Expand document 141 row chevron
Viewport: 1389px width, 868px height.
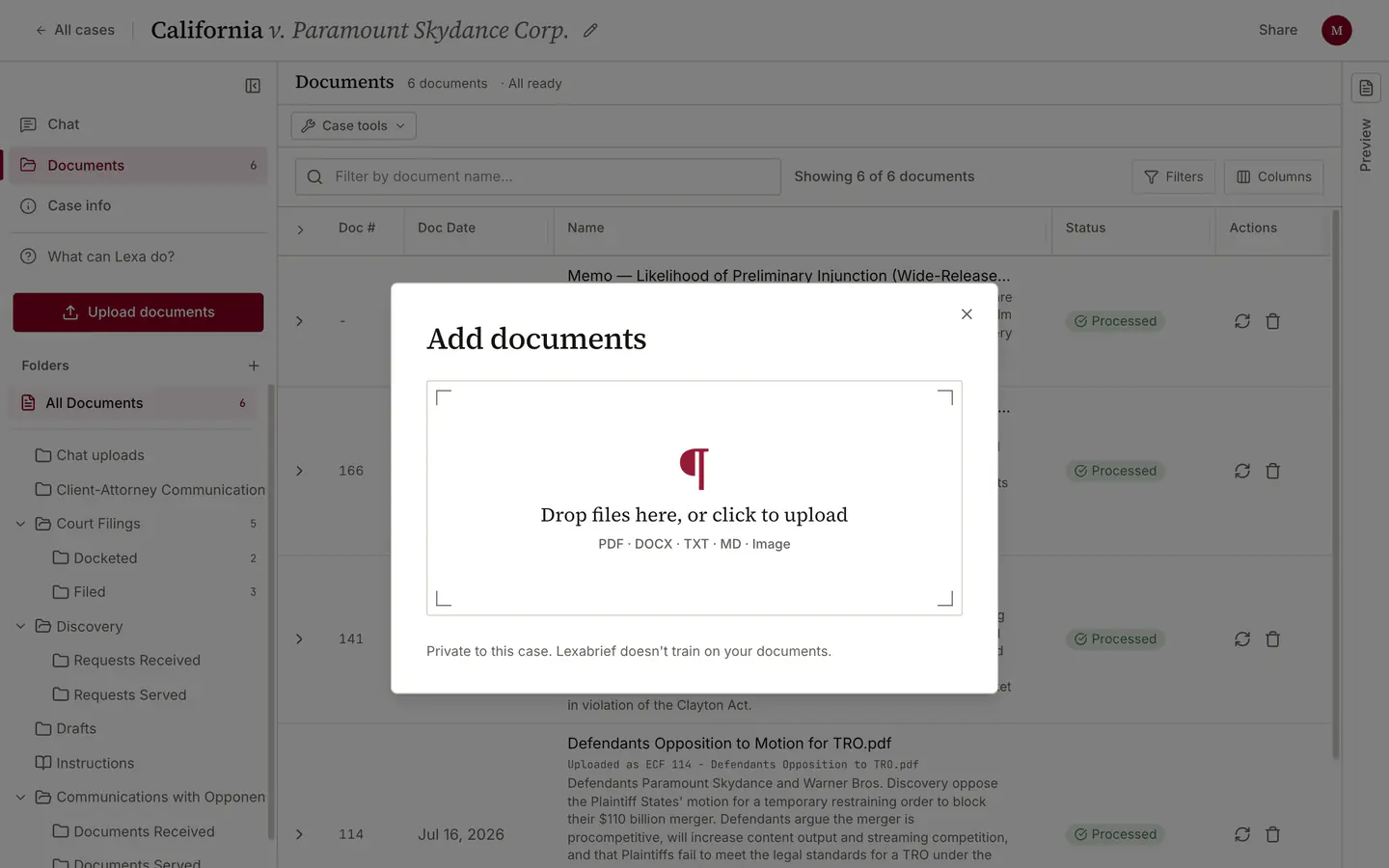(300, 639)
